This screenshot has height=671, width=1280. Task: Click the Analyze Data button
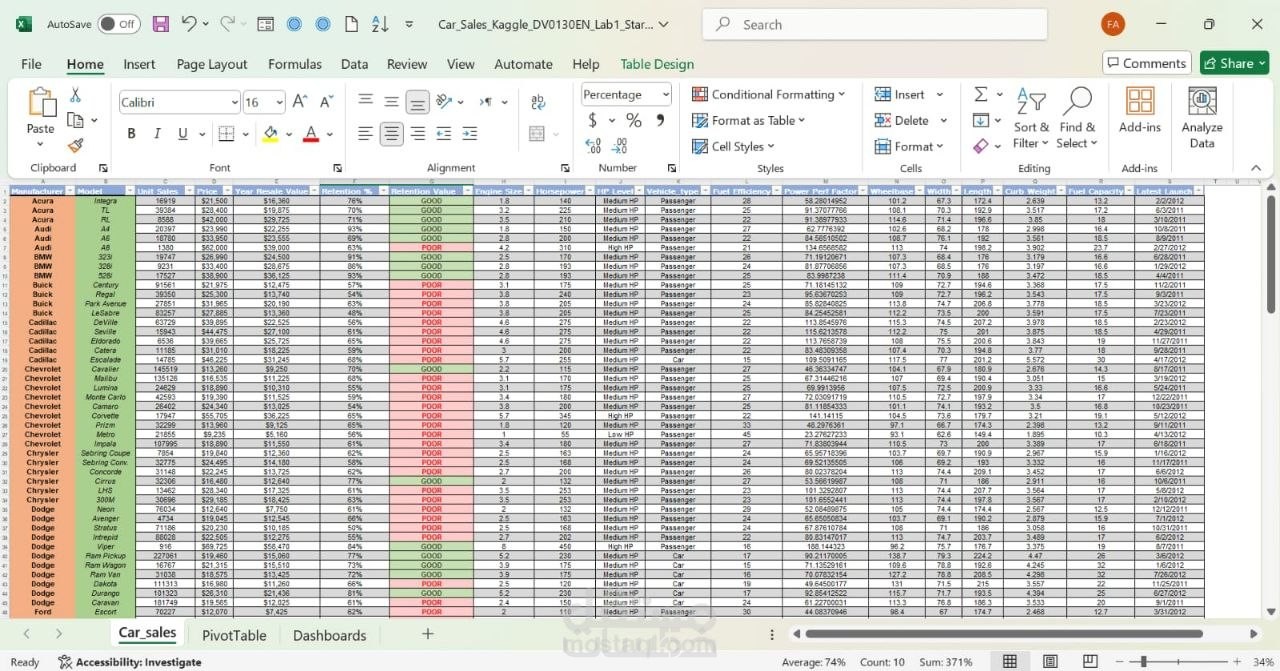point(1202,117)
